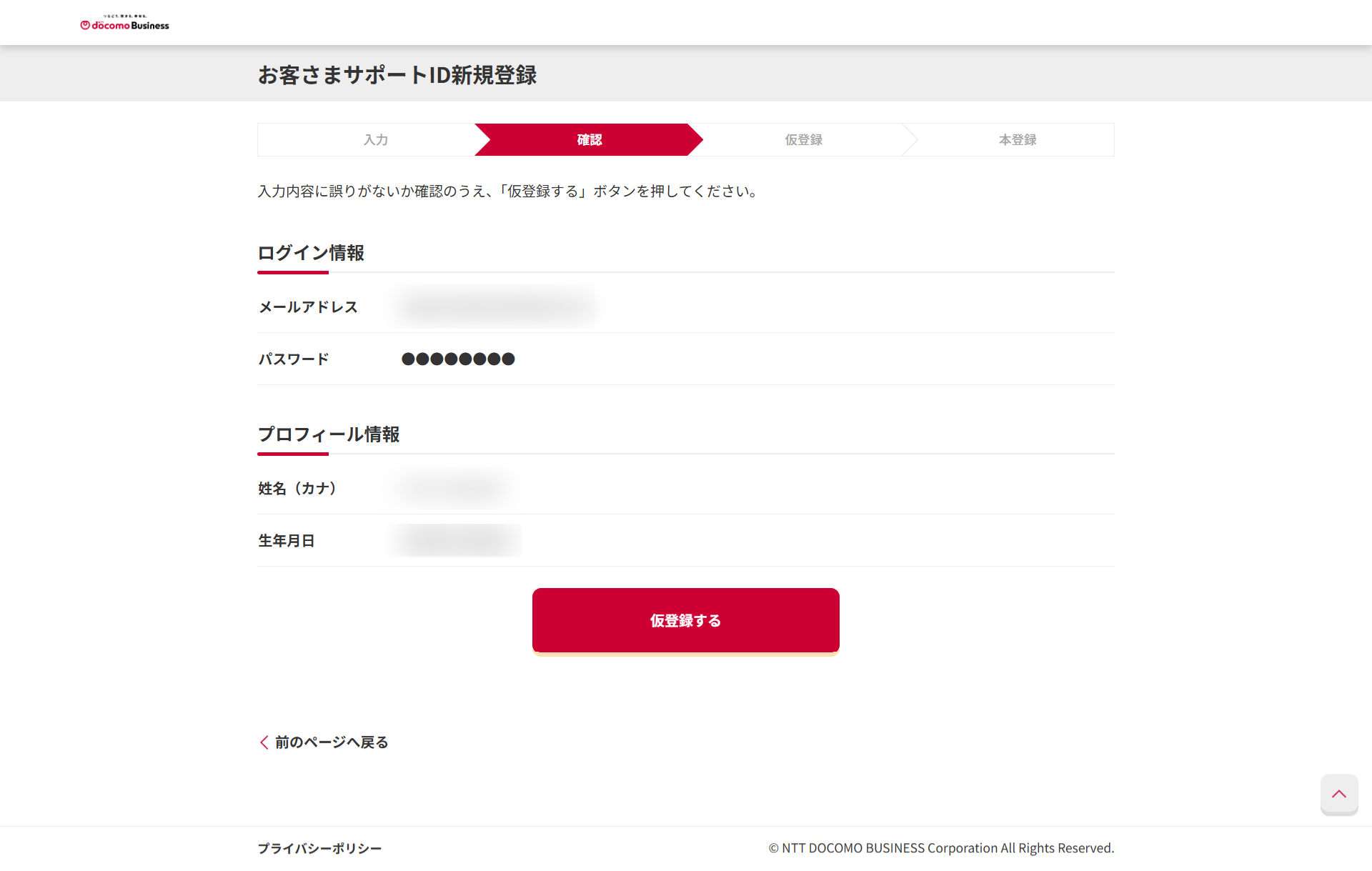Image resolution: width=1372 pixels, height=871 pixels.
Task: Click the お客さまサポートID新規登録 page title
Action: tap(397, 75)
